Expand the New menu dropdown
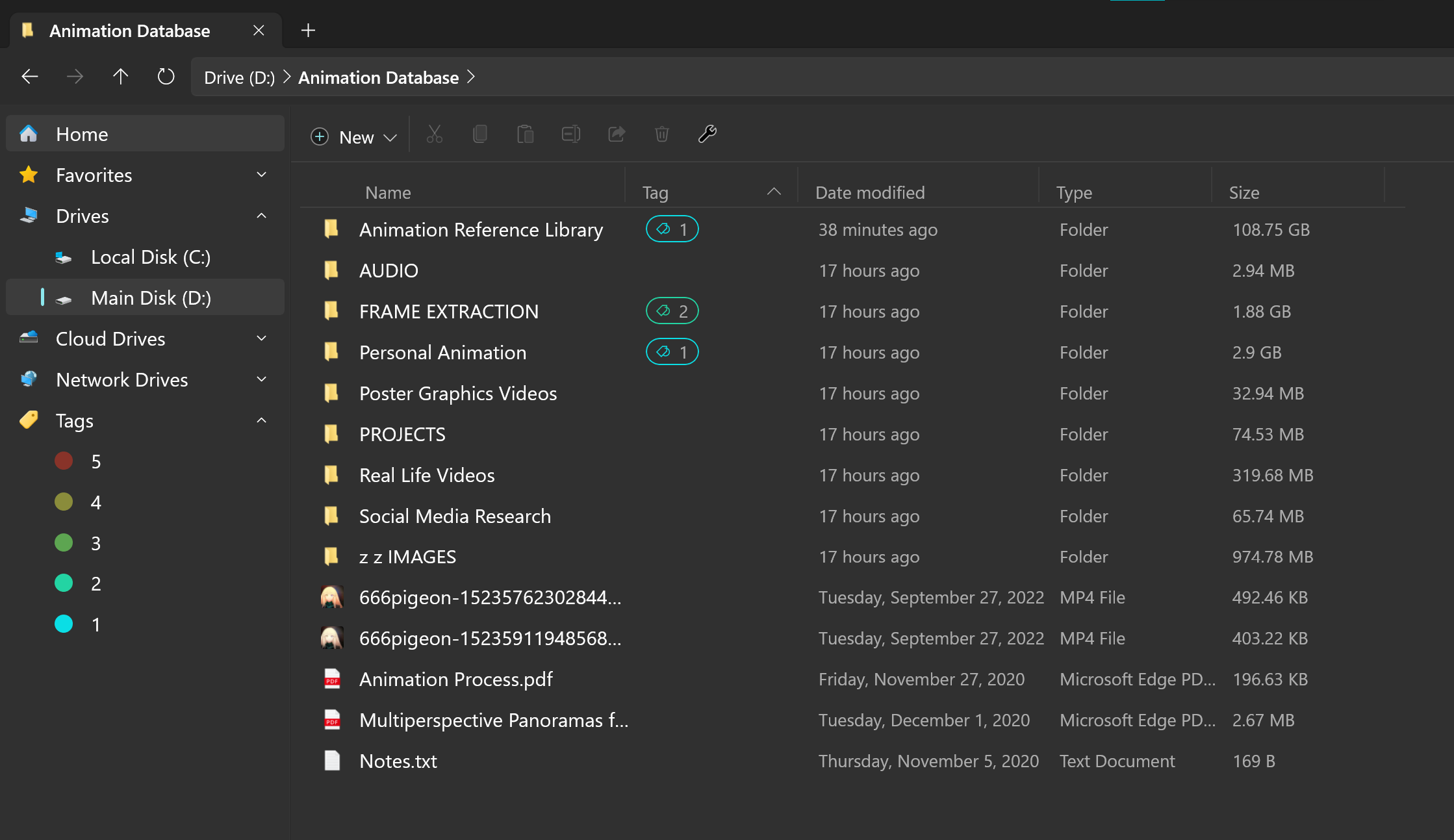 tap(390, 137)
